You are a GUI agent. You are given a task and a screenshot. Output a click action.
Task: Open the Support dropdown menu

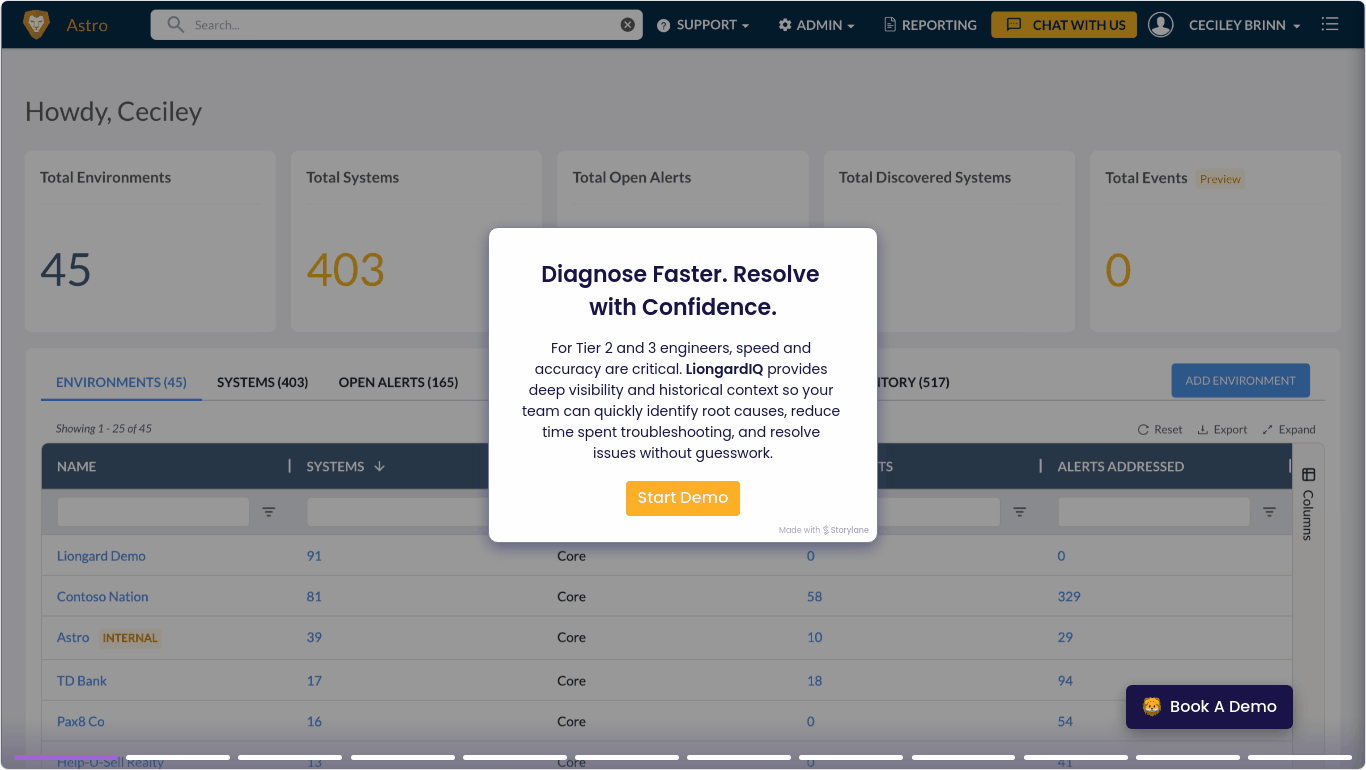703,25
